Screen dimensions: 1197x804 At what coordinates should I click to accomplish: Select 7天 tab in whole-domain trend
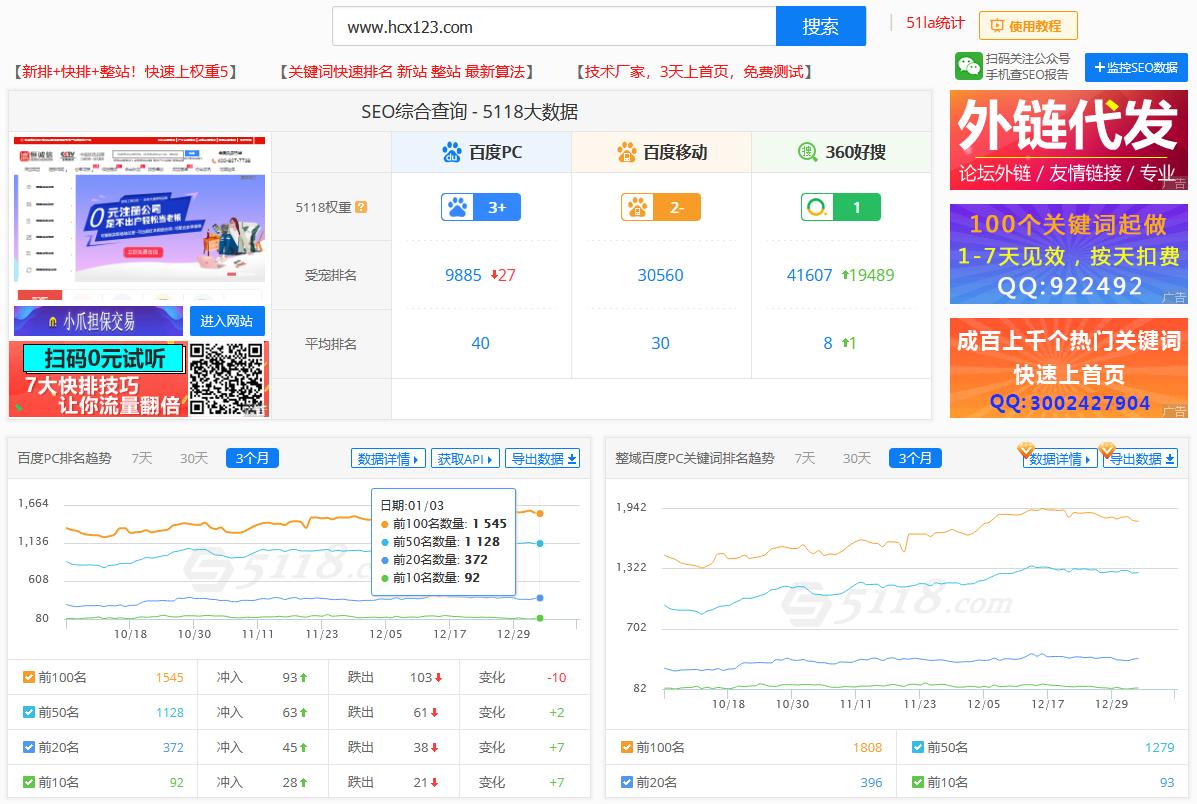pos(805,458)
